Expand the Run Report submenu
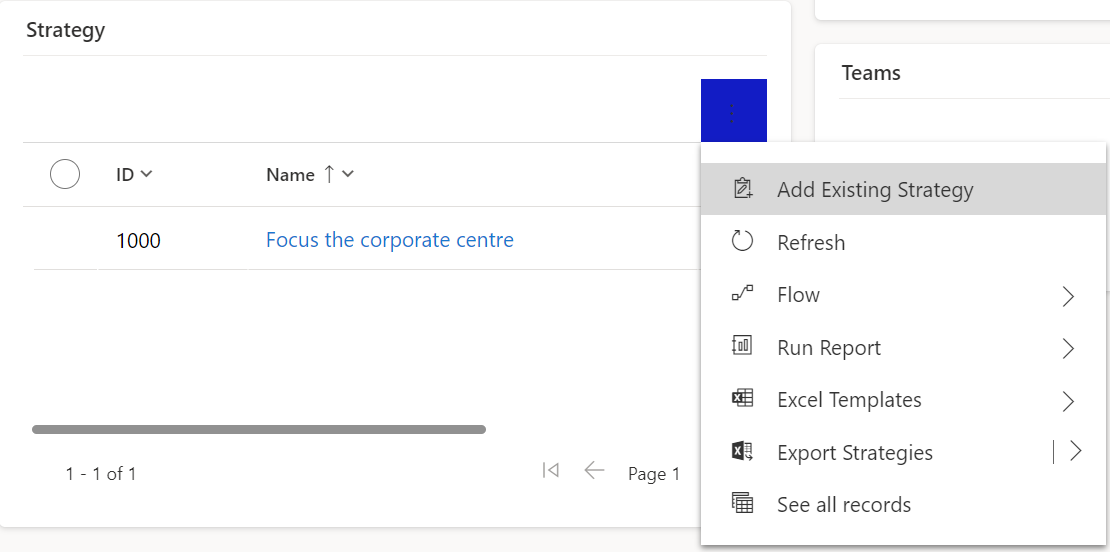1110x552 pixels. pos(1068,348)
